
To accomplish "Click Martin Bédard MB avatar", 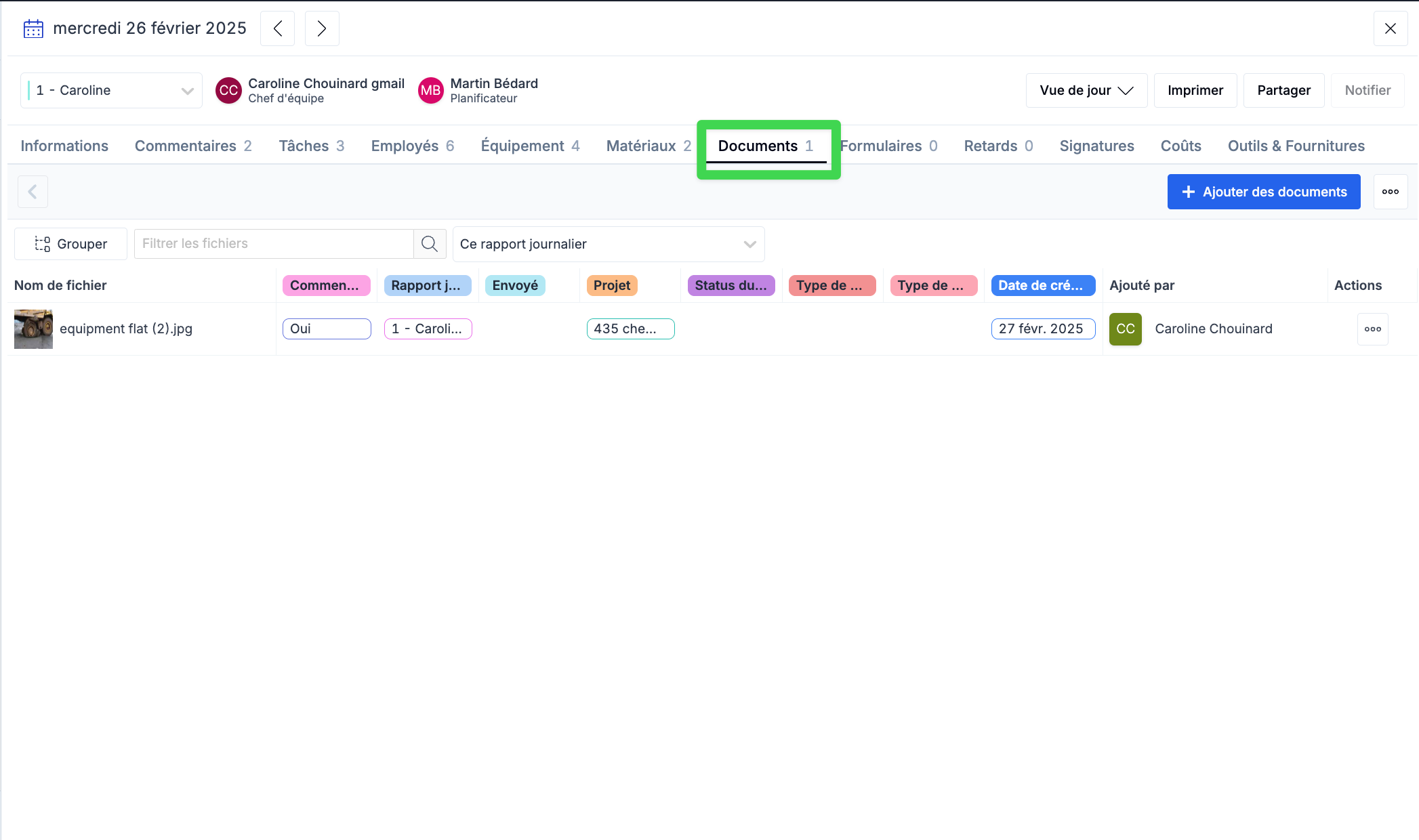I will [430, 90].
